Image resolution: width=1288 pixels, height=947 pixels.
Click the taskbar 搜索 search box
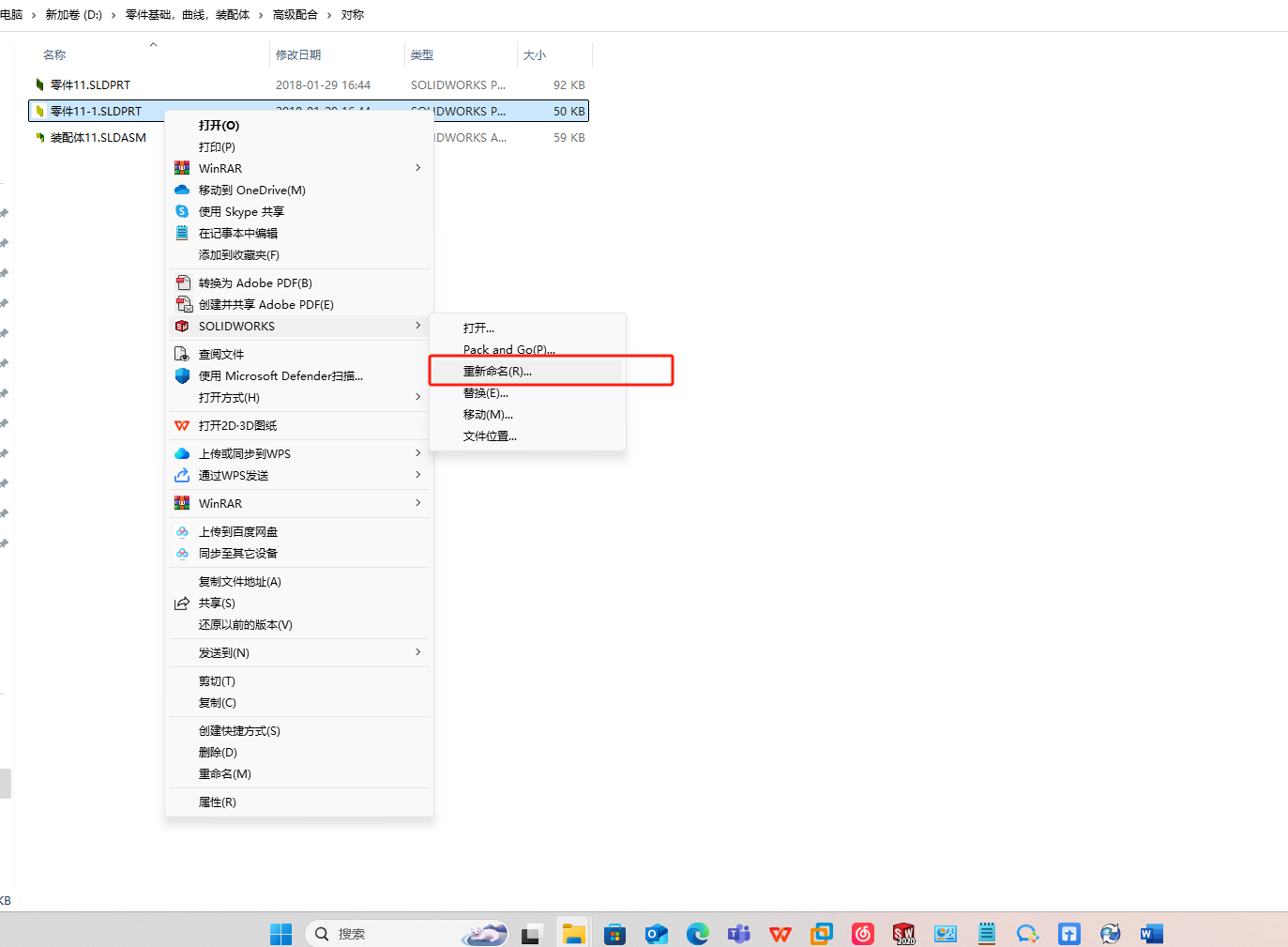coord(408,934)
